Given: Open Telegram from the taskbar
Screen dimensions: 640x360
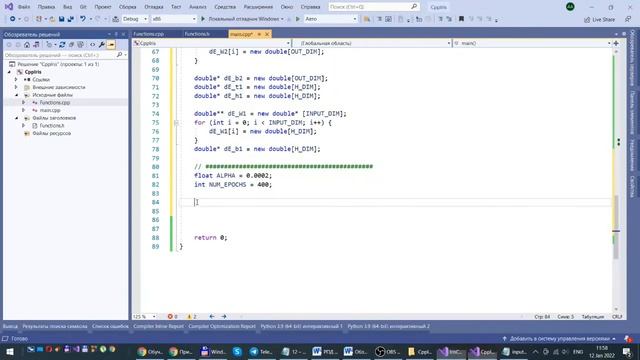Looking at the screenshot, I should pyautogui.click(x=261, y=351).
